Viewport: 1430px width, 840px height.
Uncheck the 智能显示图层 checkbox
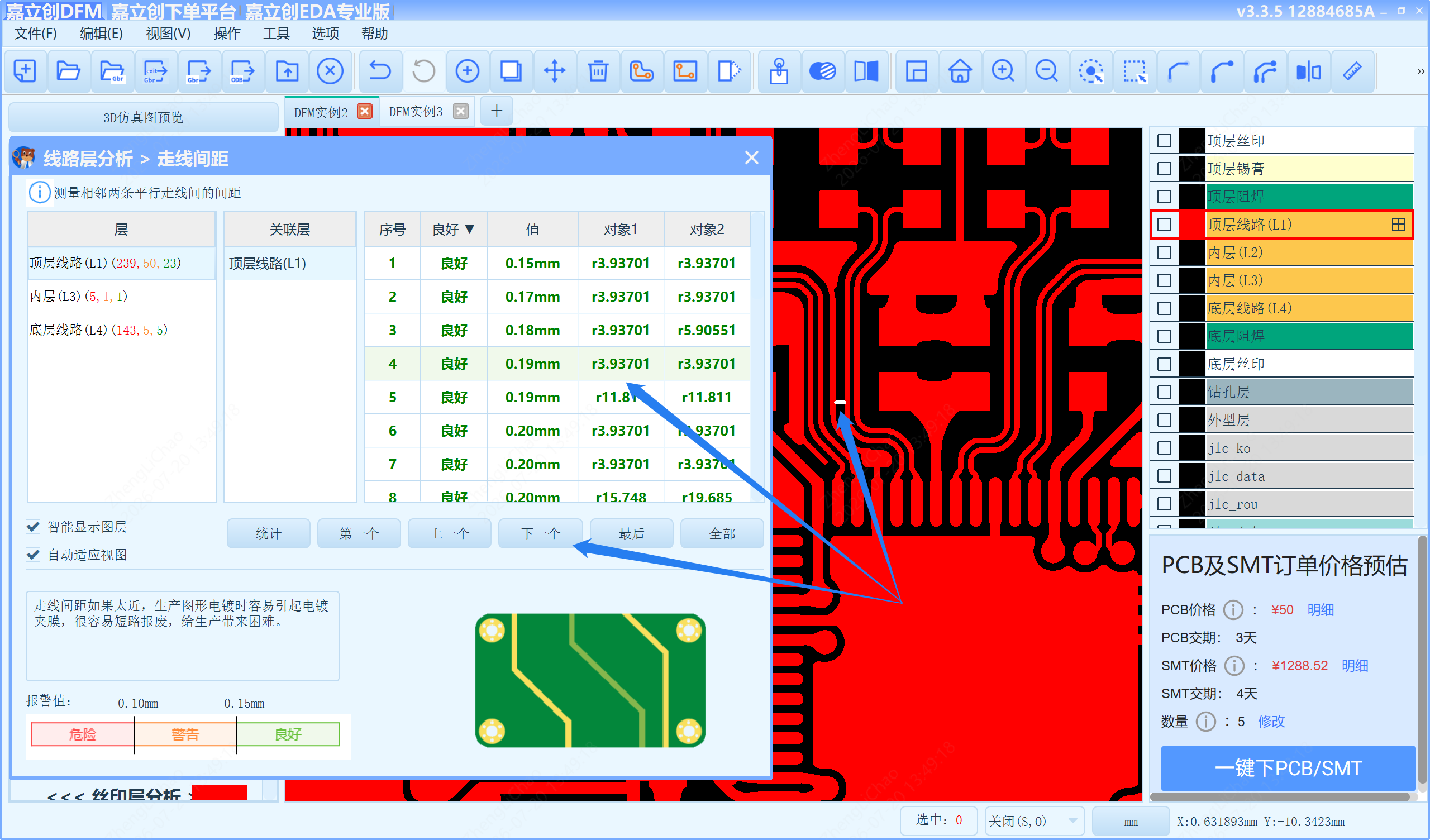click(34, 527)
